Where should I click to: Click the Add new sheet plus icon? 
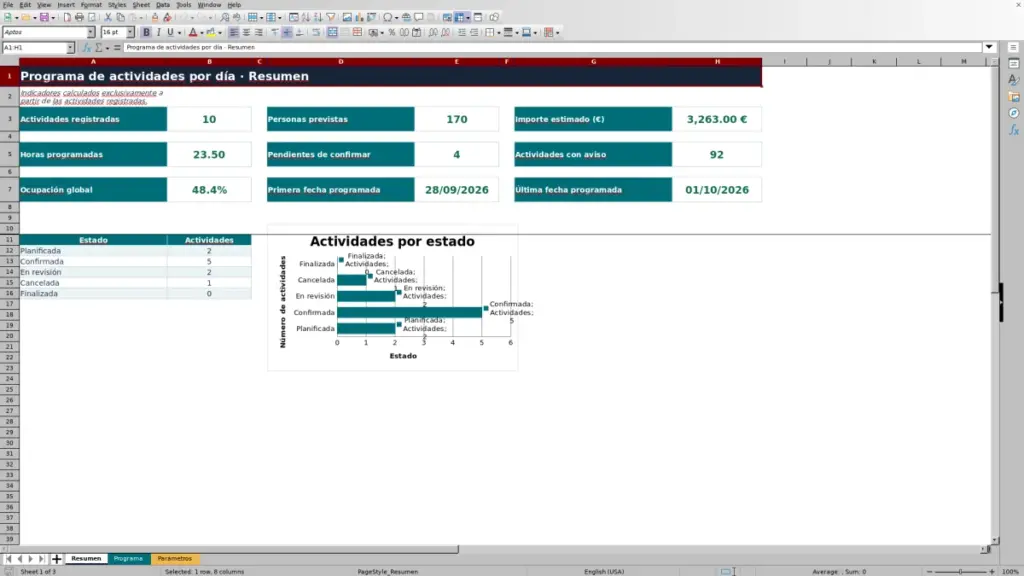pos(57,559)
